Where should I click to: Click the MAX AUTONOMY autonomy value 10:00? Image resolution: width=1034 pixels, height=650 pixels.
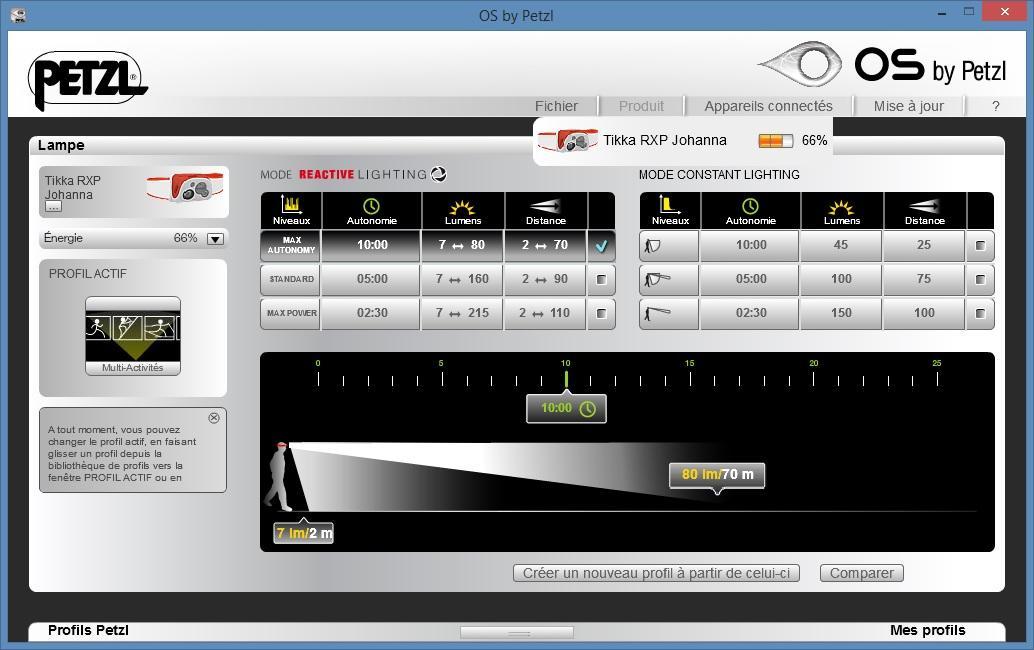point(372,245)
